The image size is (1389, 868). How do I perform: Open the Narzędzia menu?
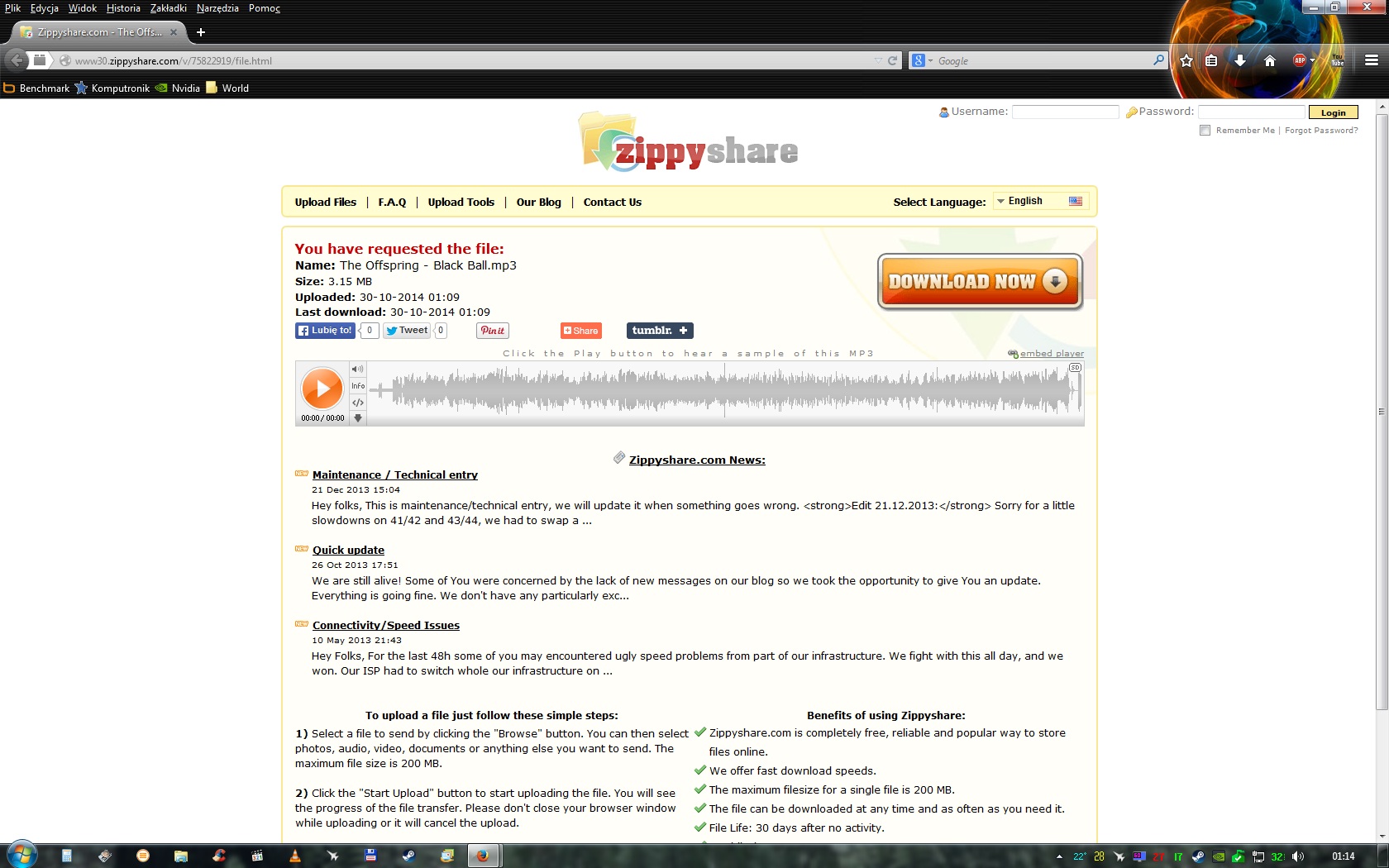tap(217, 8)
